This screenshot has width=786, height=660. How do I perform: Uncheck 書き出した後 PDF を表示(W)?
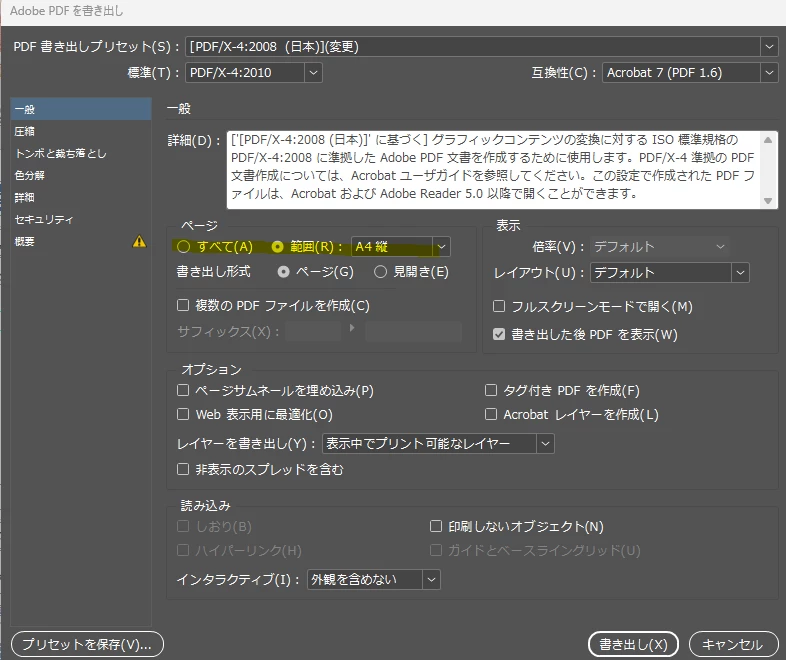[499, 334]
